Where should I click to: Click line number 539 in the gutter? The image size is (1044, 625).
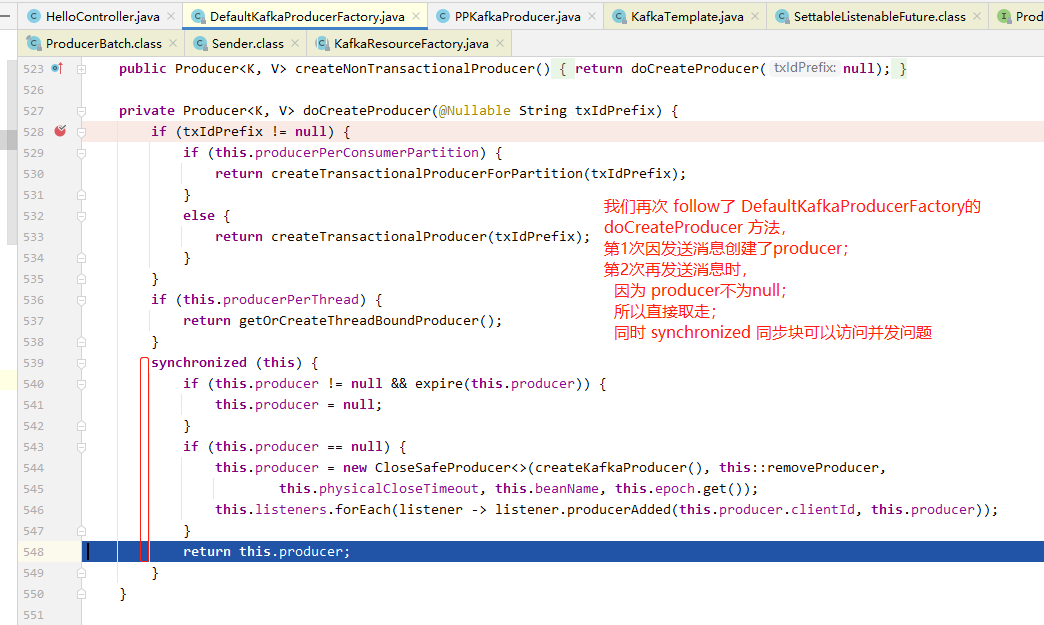pyautogui.click(x=33, y=363)
